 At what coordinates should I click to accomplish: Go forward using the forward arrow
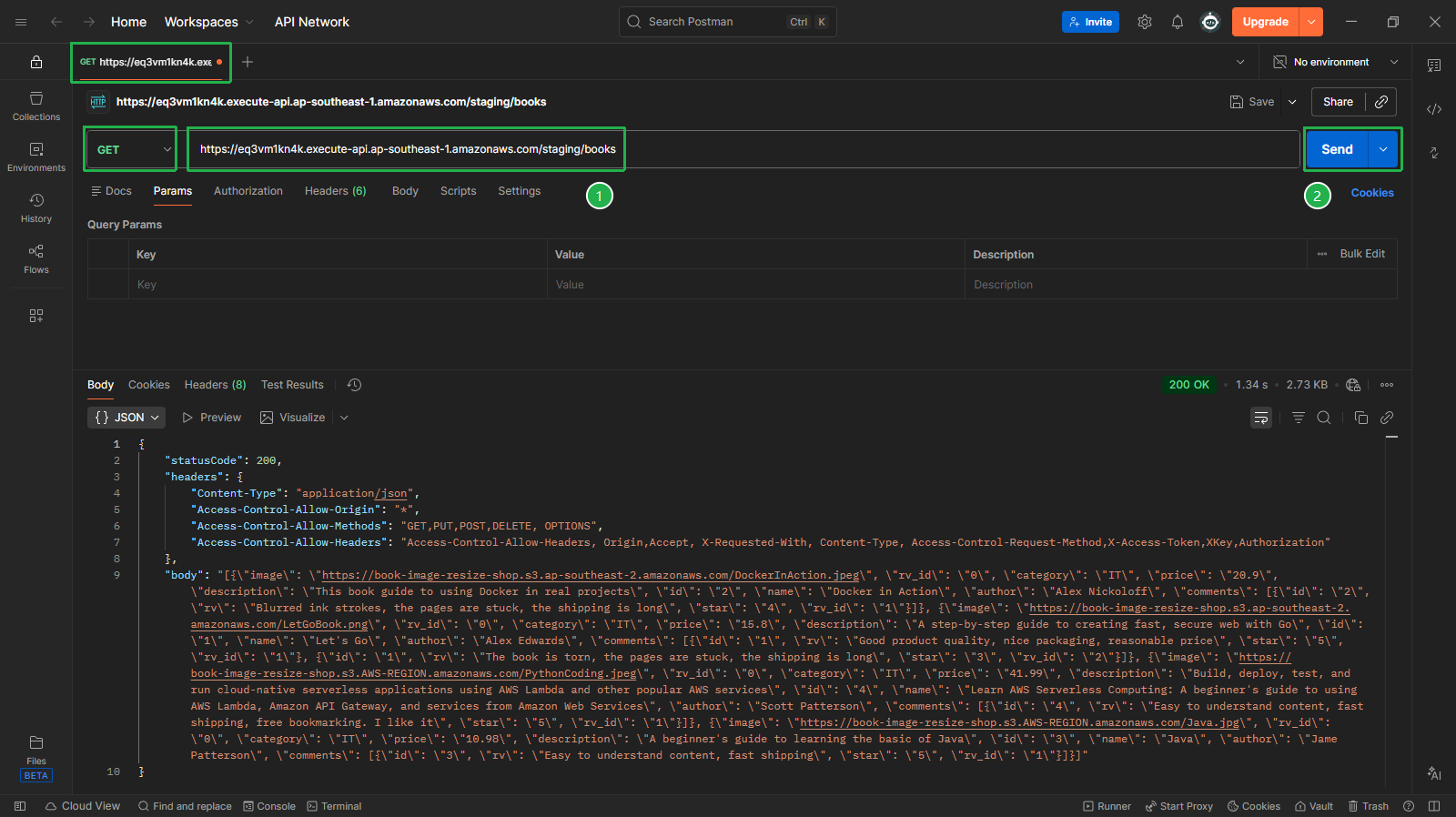[x=89, y=22]
